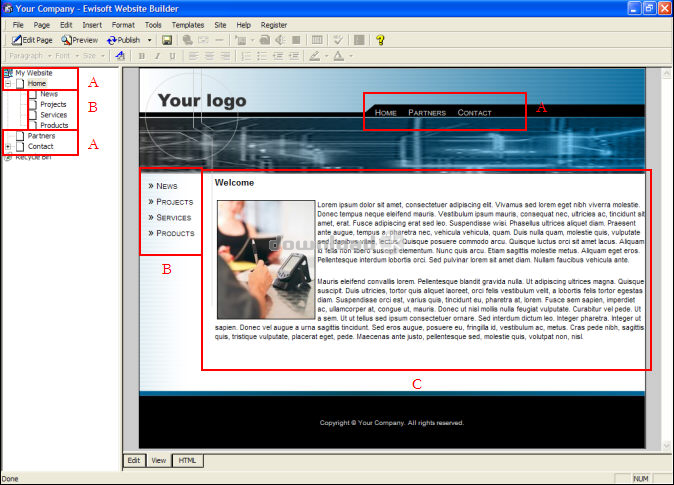Open the File menu
674x485 pixels.
pyautogui.click(x=18, y=25)
